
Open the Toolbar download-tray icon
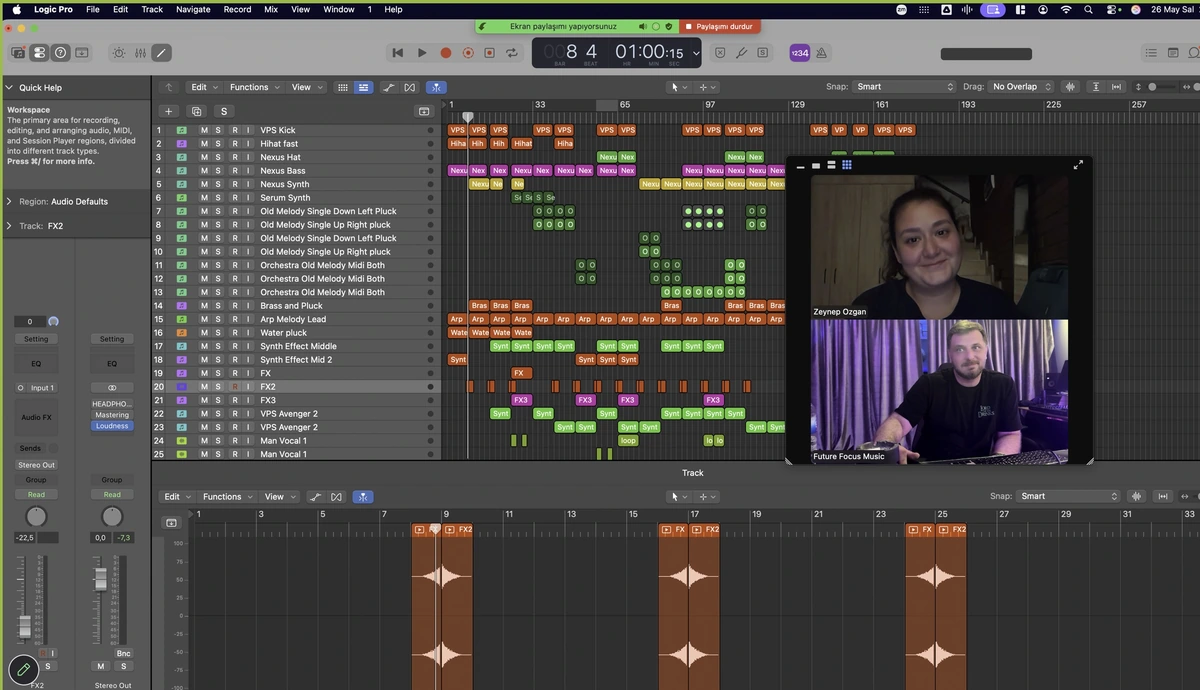point(82,52)
